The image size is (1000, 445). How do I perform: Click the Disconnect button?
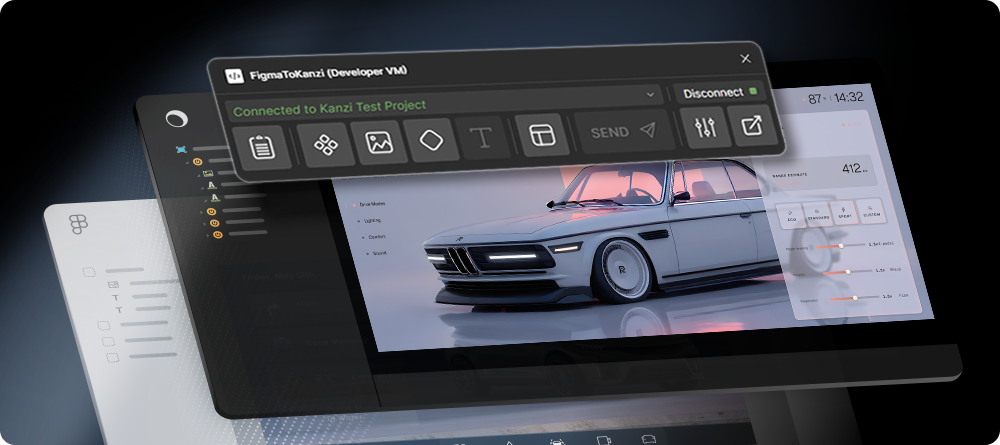[719, 93]
